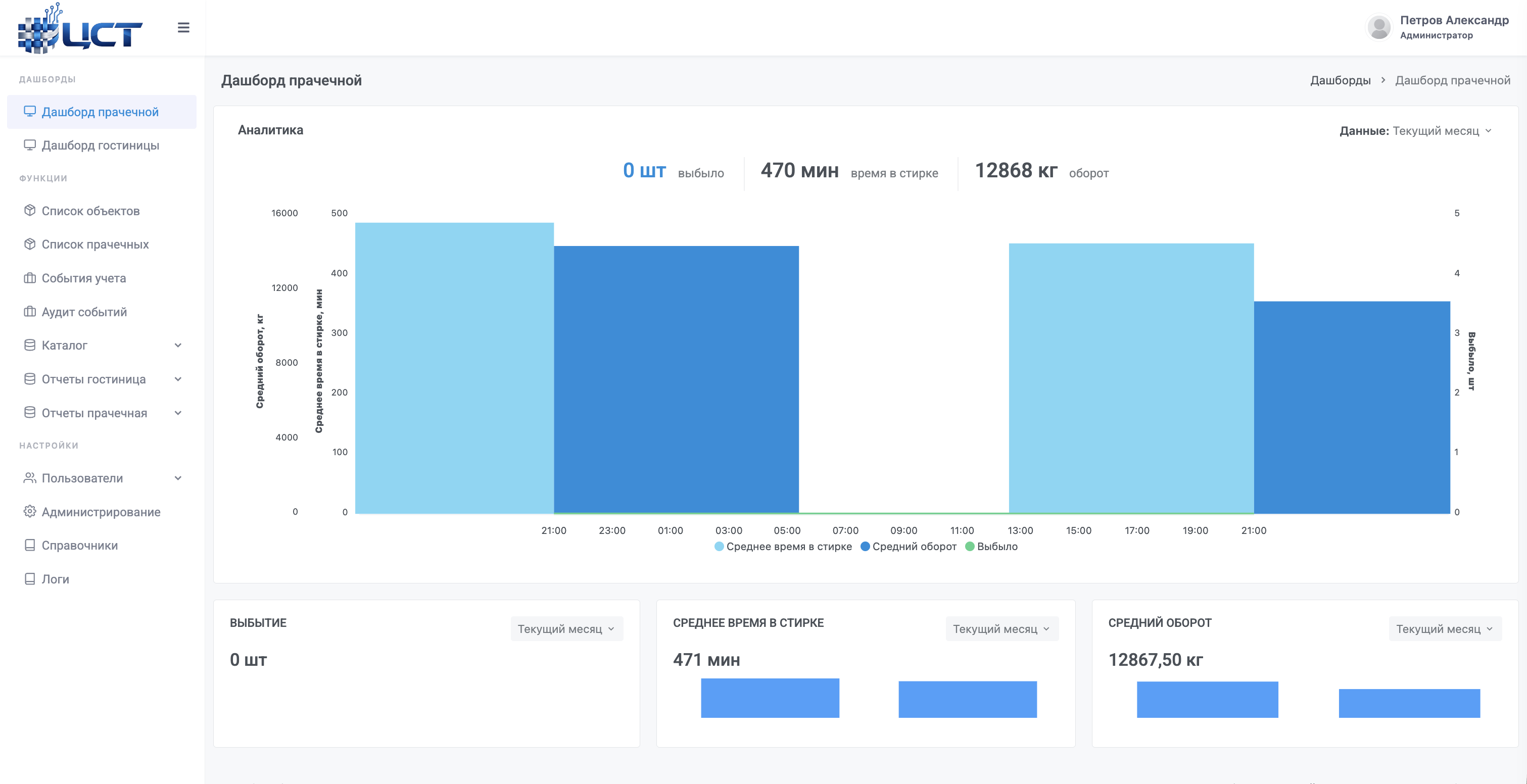Viewport: 1527px width, 784px height.
Task: Expand the Каталог submenu chevron
Action: [x=178, y=346]
